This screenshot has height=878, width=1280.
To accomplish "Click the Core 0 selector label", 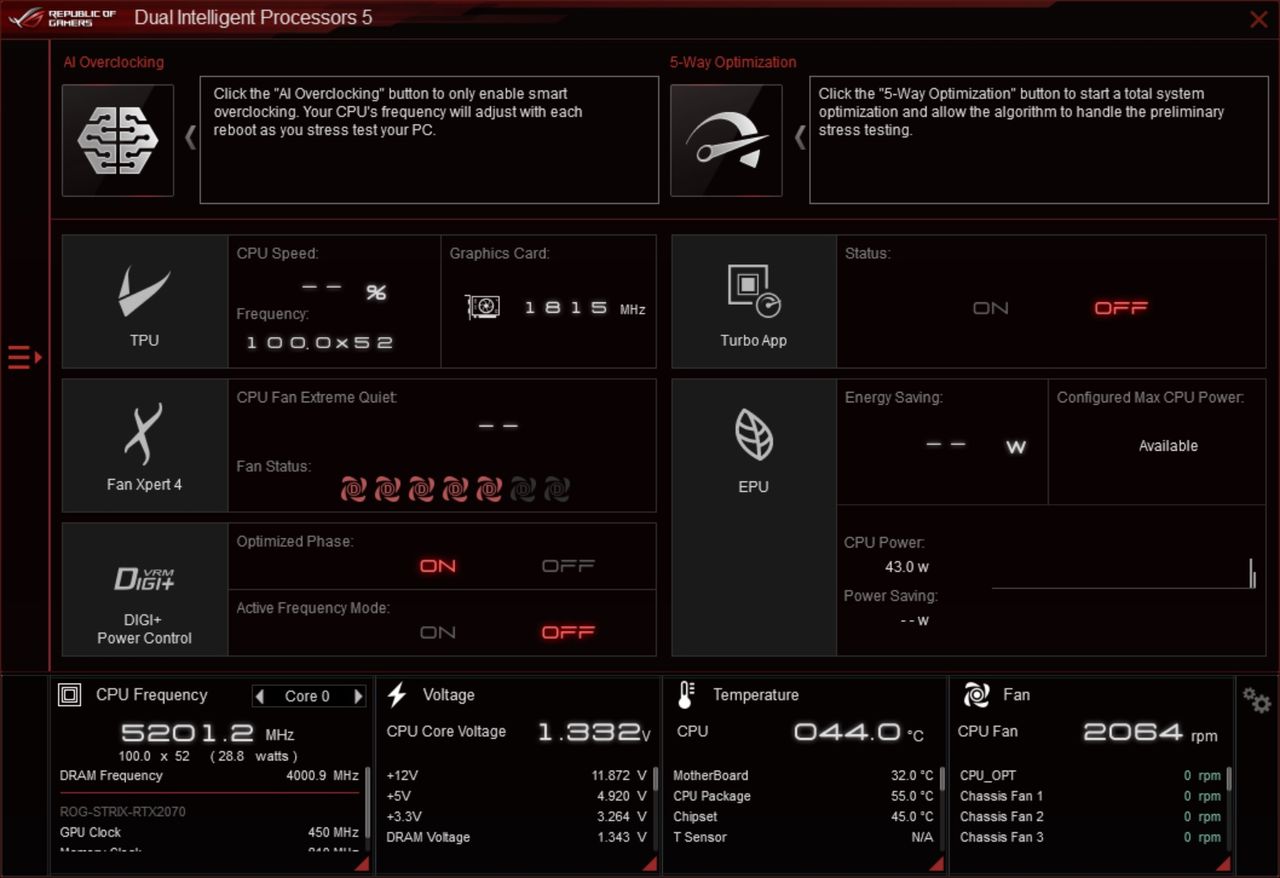I will click(308, 696).
